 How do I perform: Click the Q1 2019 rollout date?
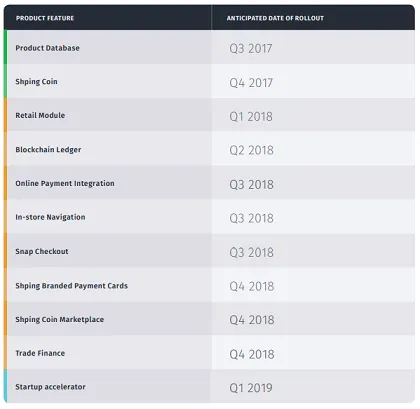pyautogui.click(x=251, y=388)
